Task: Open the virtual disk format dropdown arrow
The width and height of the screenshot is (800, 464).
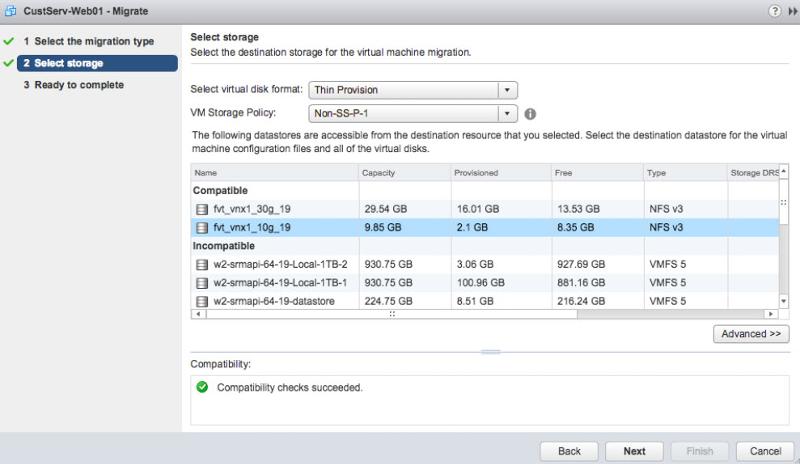Action: pos(507,90)
